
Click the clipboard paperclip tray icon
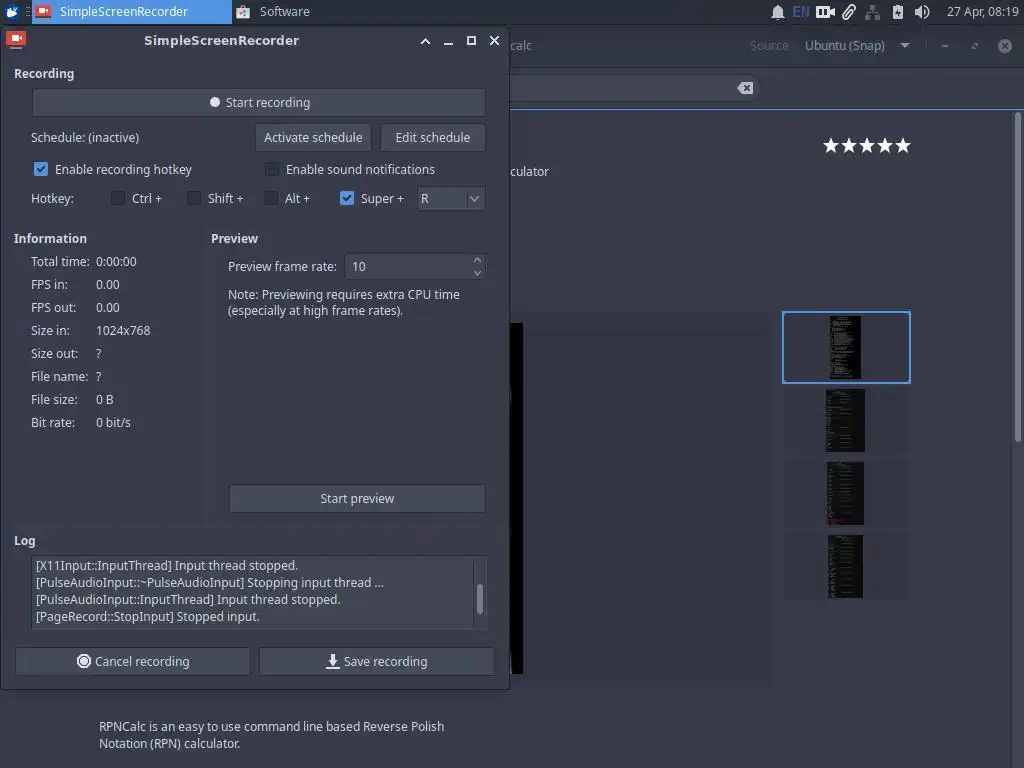click(848, 12)
